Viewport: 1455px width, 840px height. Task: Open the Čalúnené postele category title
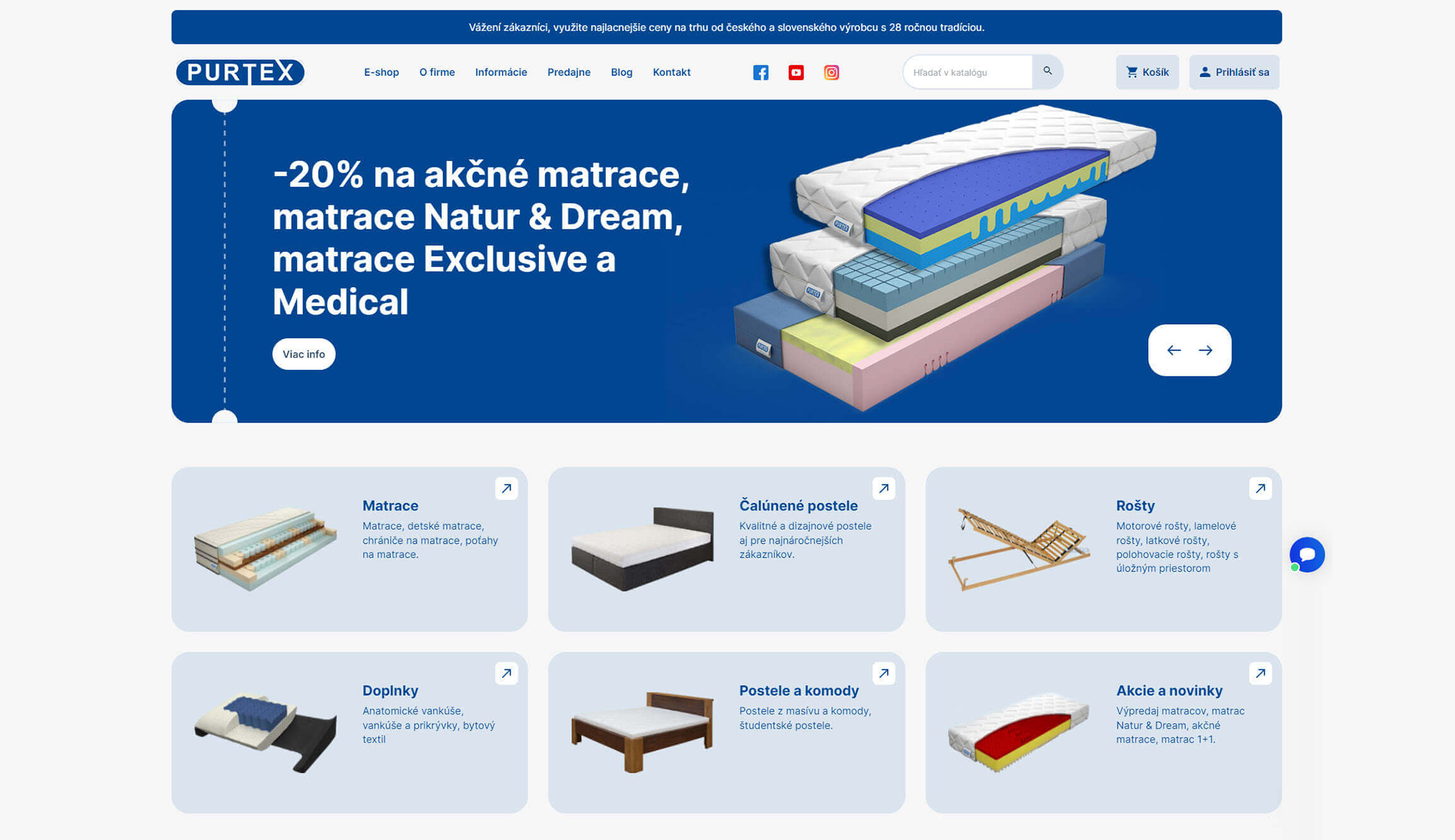coord(798,505)
